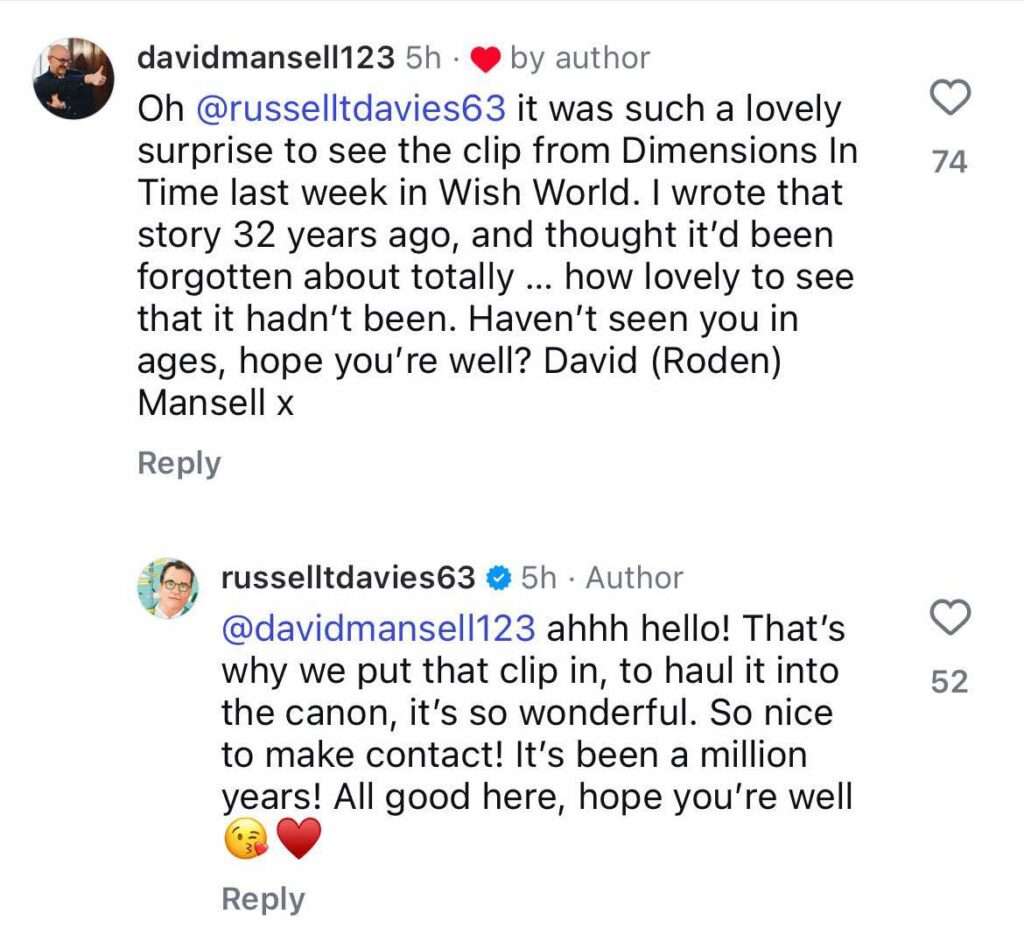Reply to davidmansell123's comment
The width and height of the screenshot is (1024, 949).
[x=179, y=464]
